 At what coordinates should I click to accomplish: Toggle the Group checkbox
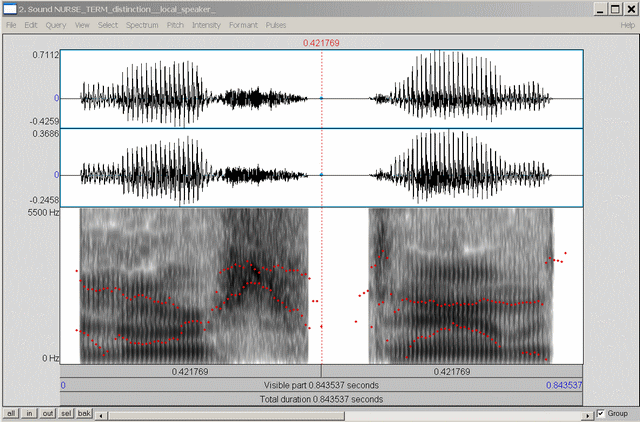point(600,413)
